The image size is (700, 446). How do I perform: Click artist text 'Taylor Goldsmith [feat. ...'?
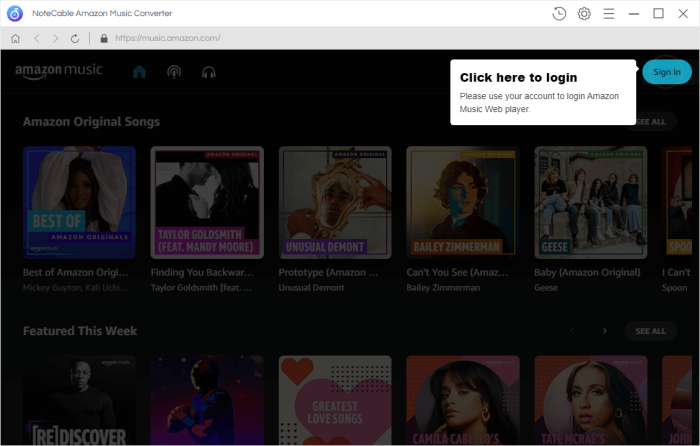click(201, 288)
